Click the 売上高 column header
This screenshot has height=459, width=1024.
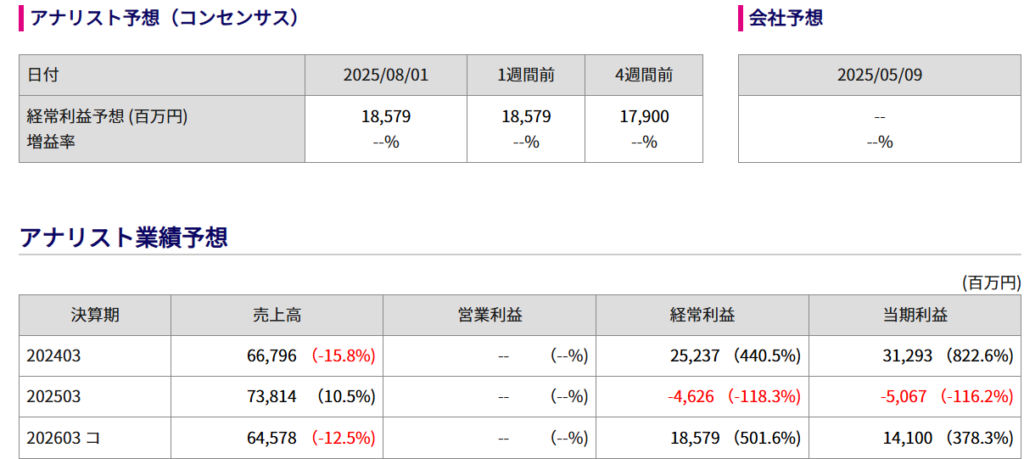[277, 315]
